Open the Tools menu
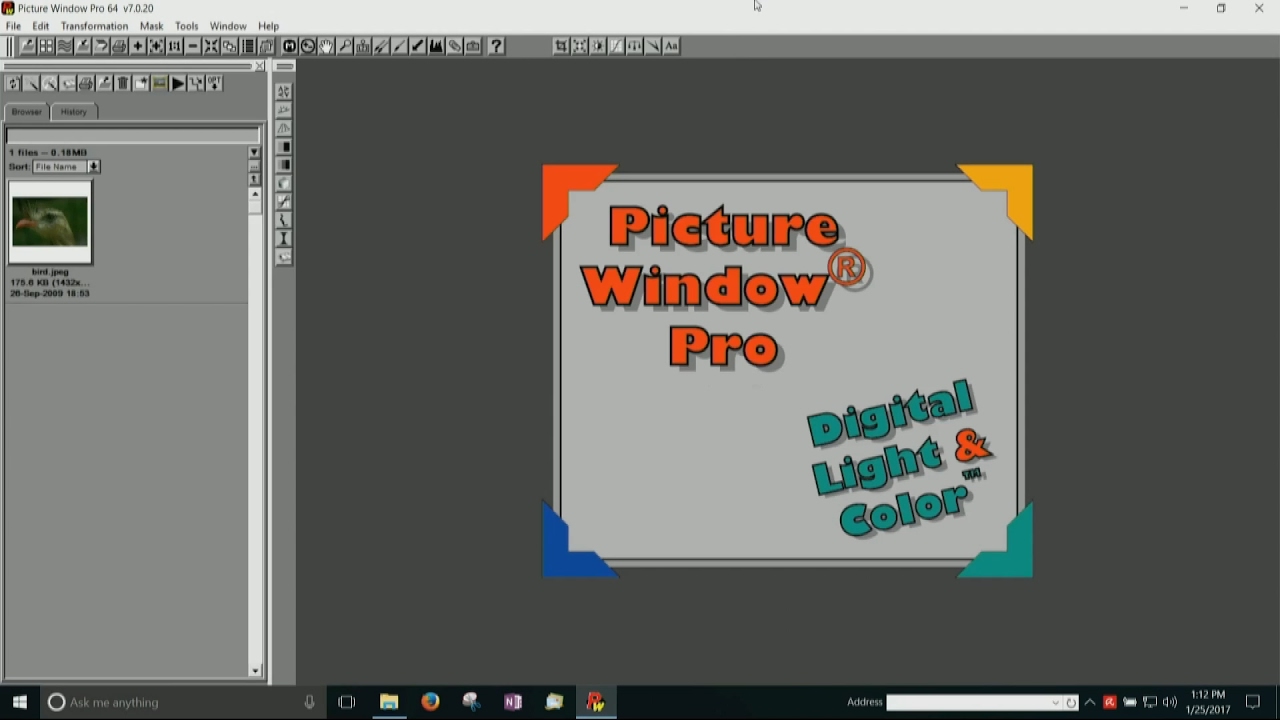This screenshot has height=720, width=1280. coord(186,26)
